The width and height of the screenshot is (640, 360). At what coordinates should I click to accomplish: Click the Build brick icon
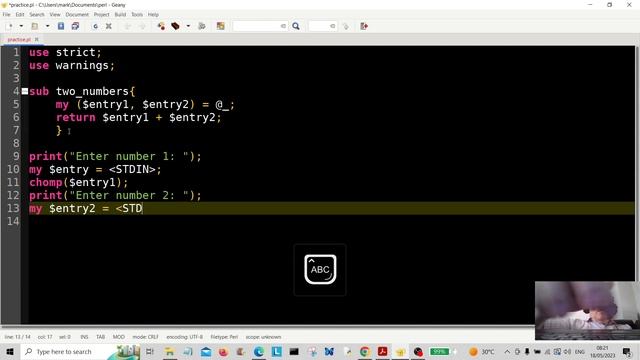tap(176, 26)
